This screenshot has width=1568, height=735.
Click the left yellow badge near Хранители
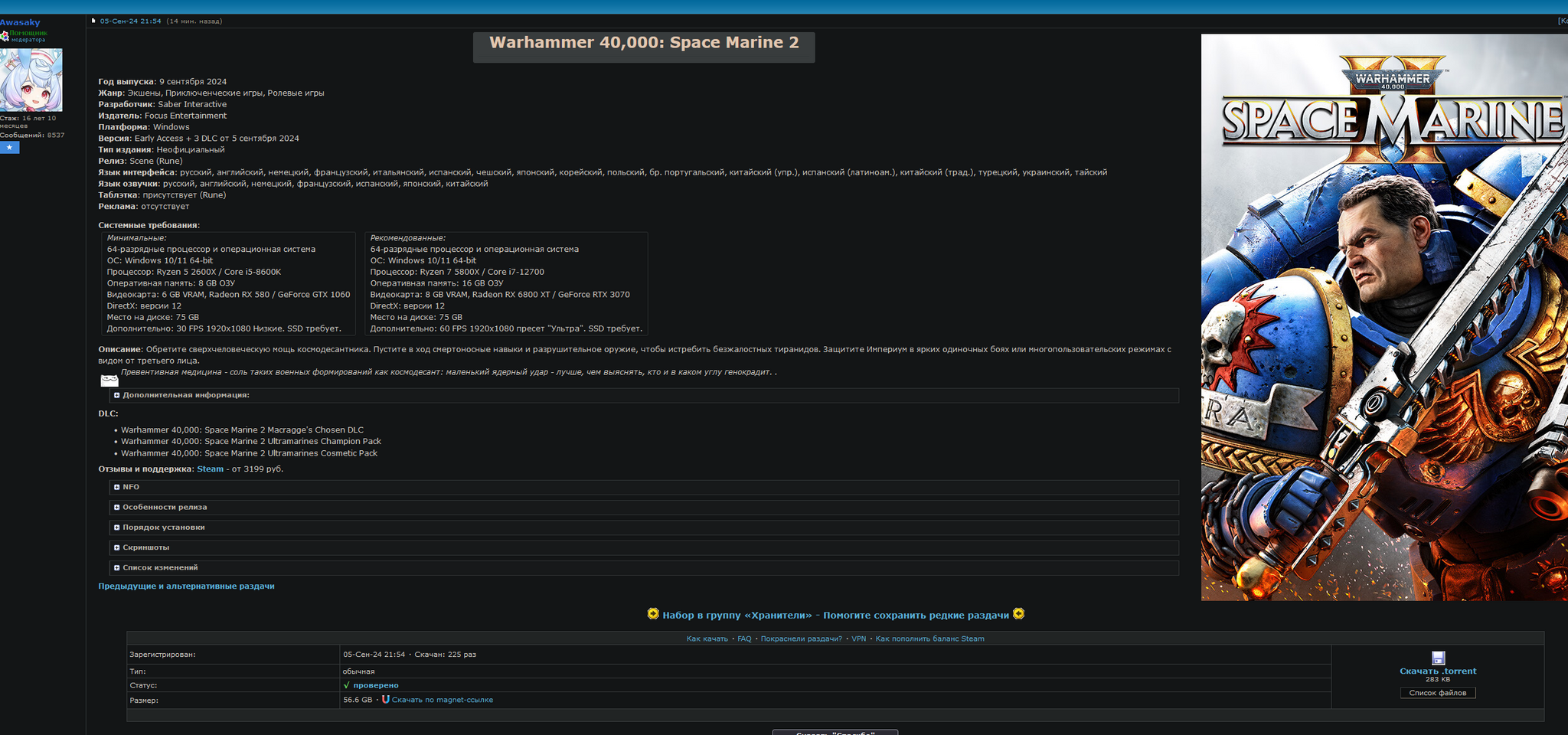pos(653,614)
